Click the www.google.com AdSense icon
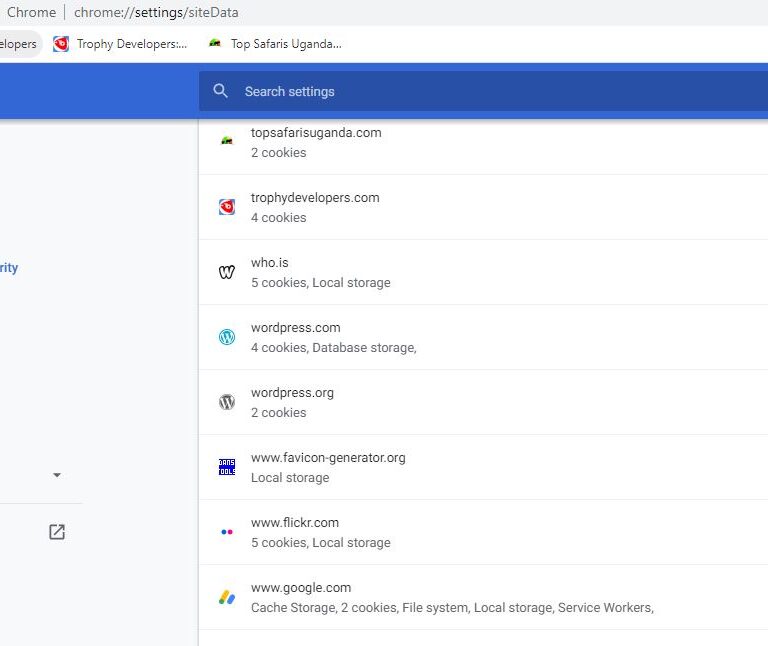 point(227,597)
